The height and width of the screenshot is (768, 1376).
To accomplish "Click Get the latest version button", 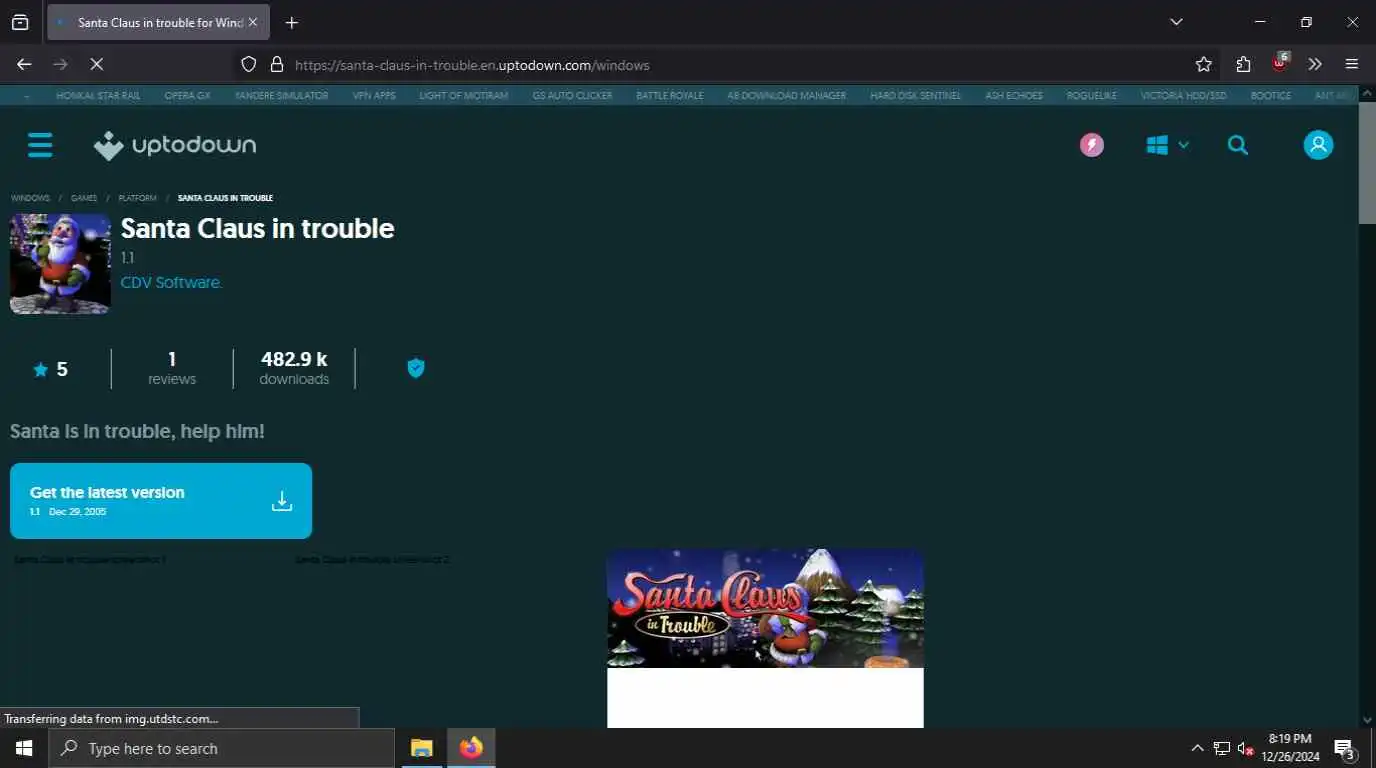I will tap(161, 501).
